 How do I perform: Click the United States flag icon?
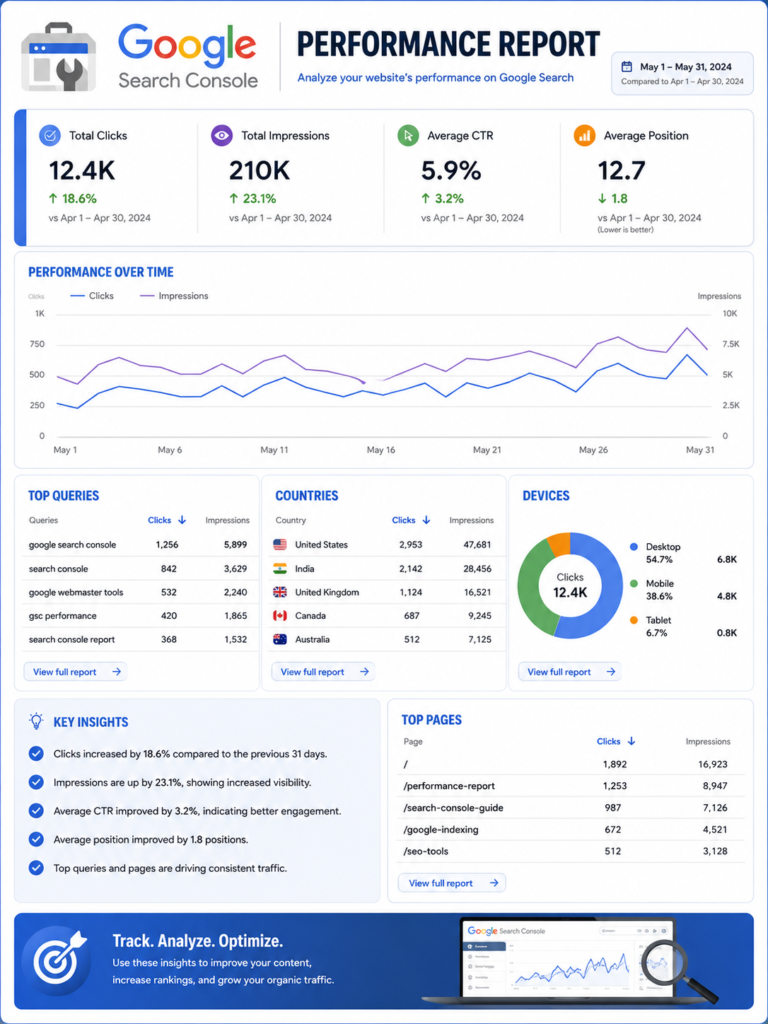coord(280,545)
